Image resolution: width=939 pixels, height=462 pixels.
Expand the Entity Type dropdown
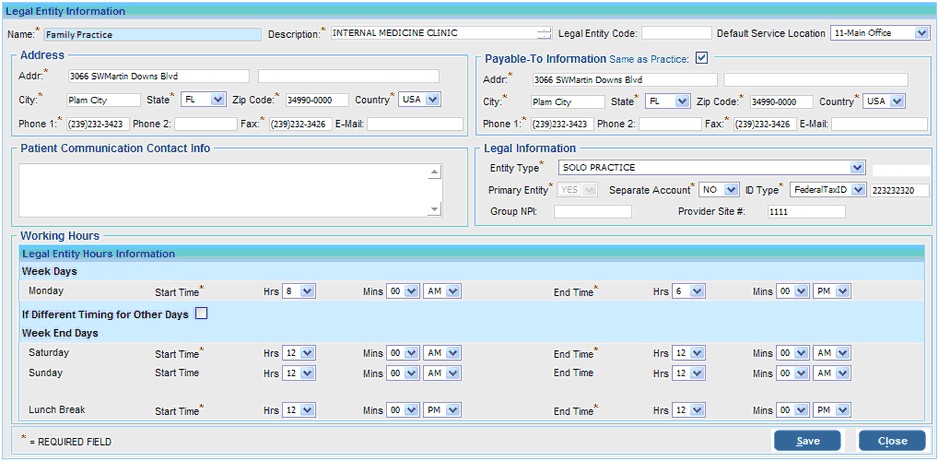709,168
